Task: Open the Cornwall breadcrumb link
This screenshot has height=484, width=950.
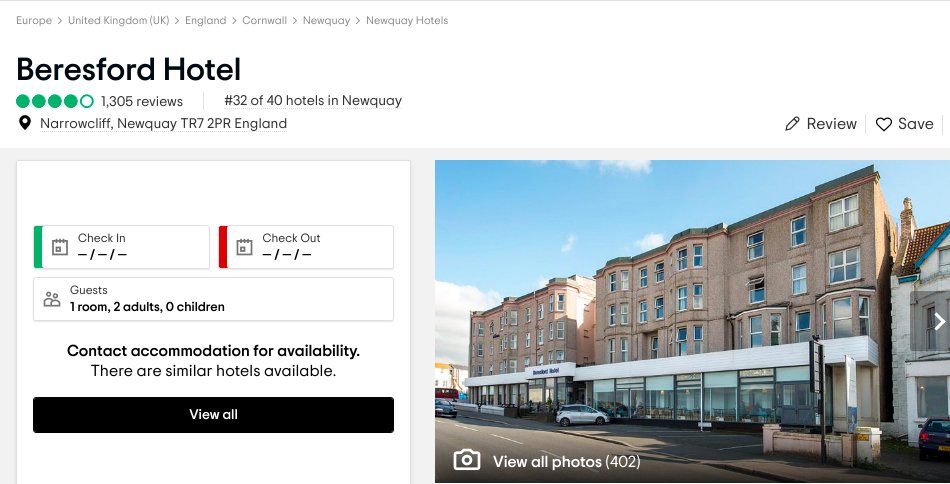Action: pyautogui.click(x=264, y=21)
